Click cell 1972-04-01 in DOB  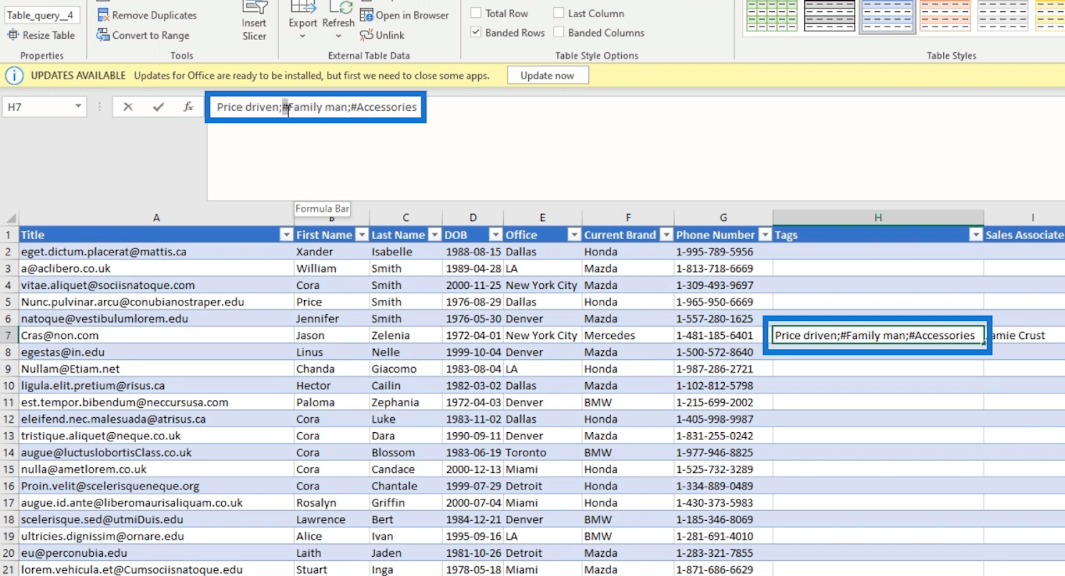coord(473,336)
